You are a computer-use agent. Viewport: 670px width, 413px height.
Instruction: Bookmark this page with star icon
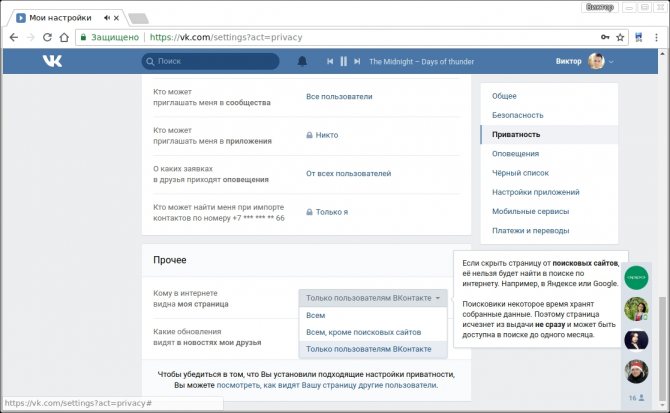click(x=620, y=38)
